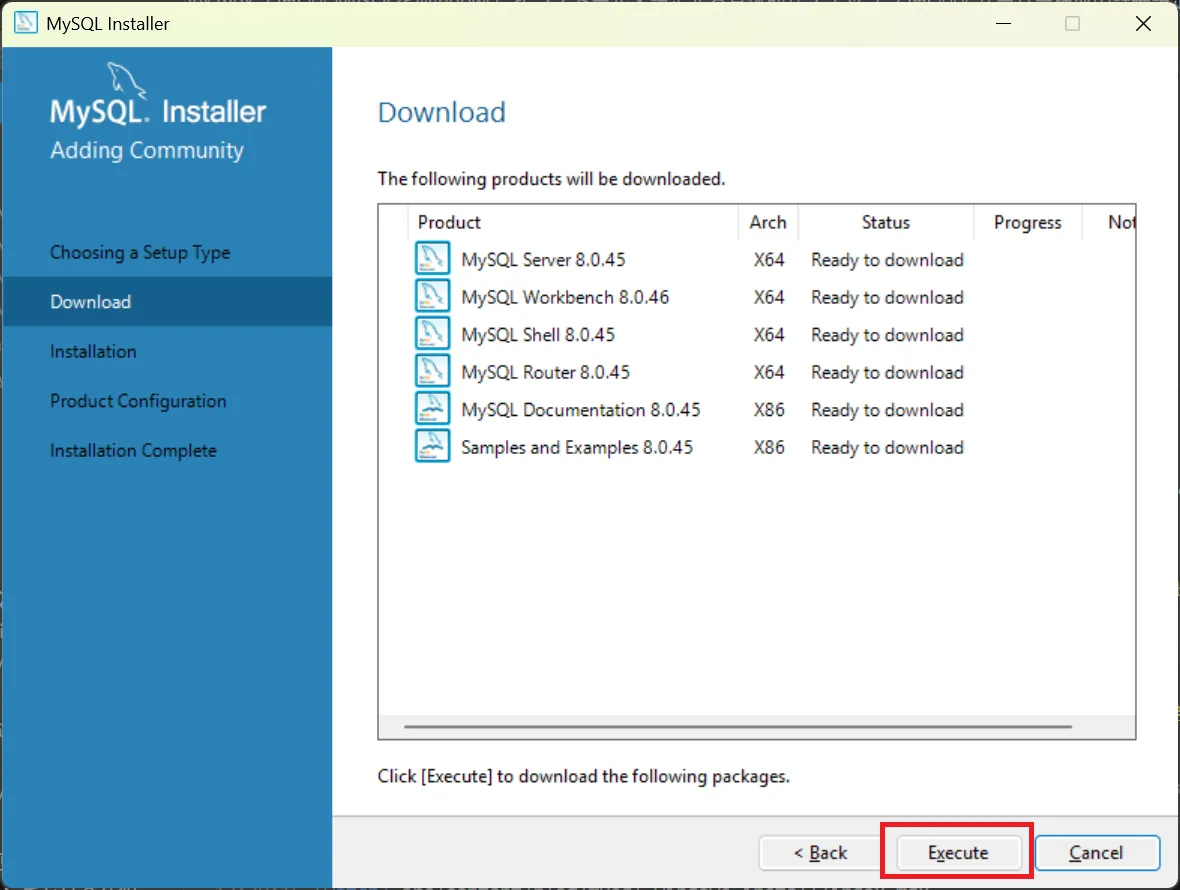The height and width of the screenshot is (890, 1180).
Task: Sort by the Product column header
Action: tap(449, 222)
